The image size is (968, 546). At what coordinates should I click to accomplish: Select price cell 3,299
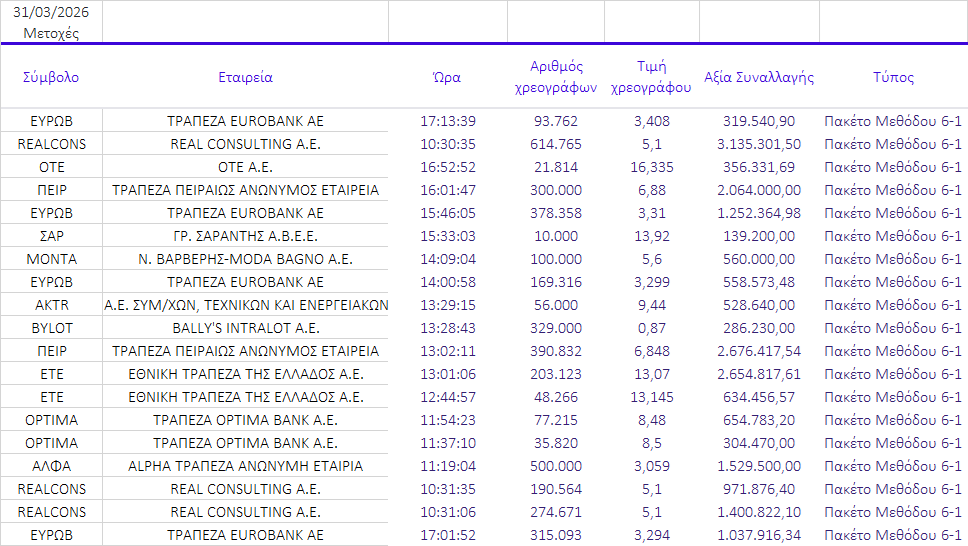coord(651,282)
